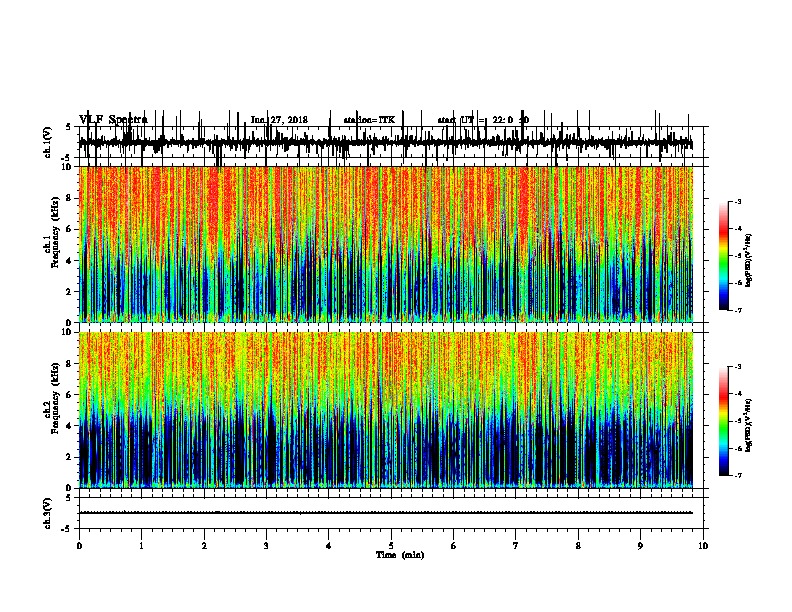
Task: Click the ch.1 spectrogram panel
Action: [386, 244]
